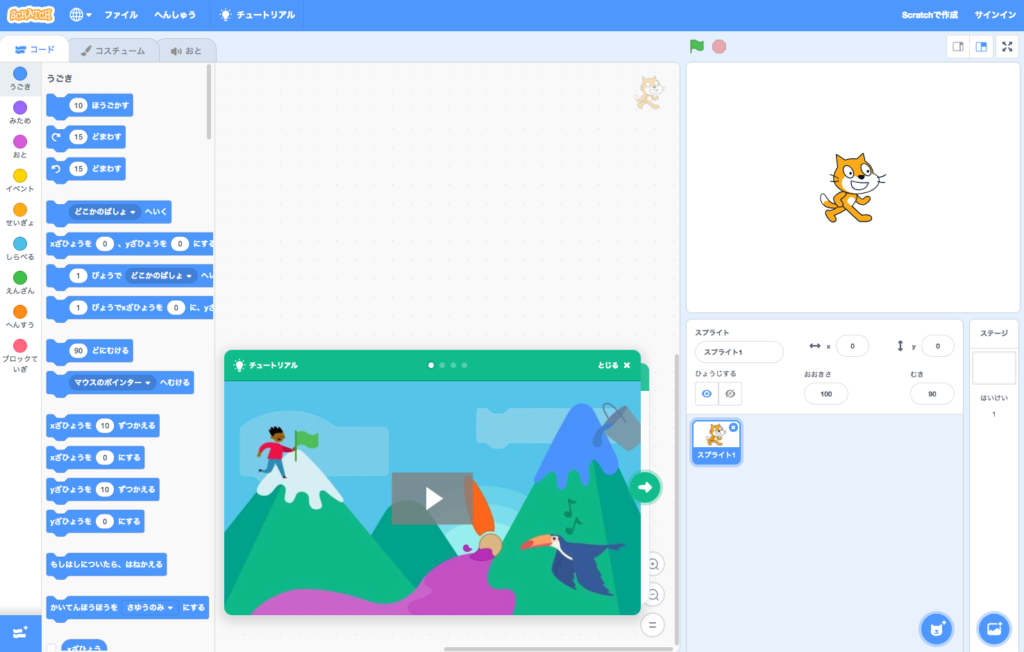Select first tutorial progress dot
1024x652 pixels.
coord(431,365)
